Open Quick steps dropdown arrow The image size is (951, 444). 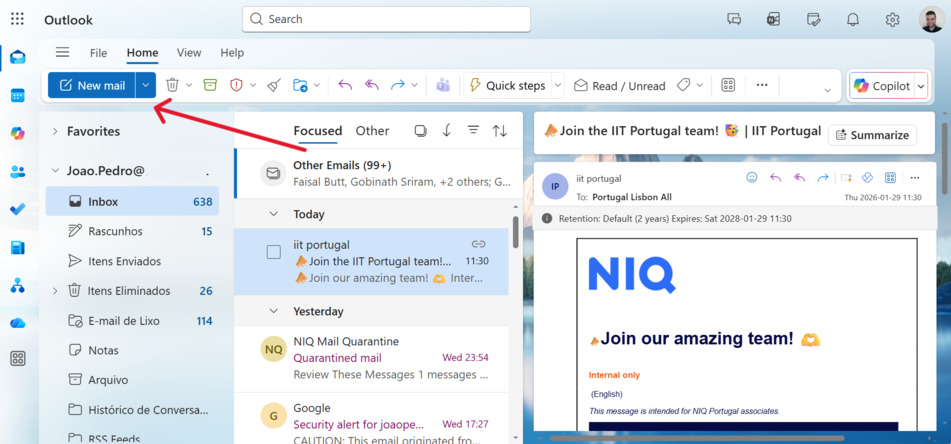(558, 86)
